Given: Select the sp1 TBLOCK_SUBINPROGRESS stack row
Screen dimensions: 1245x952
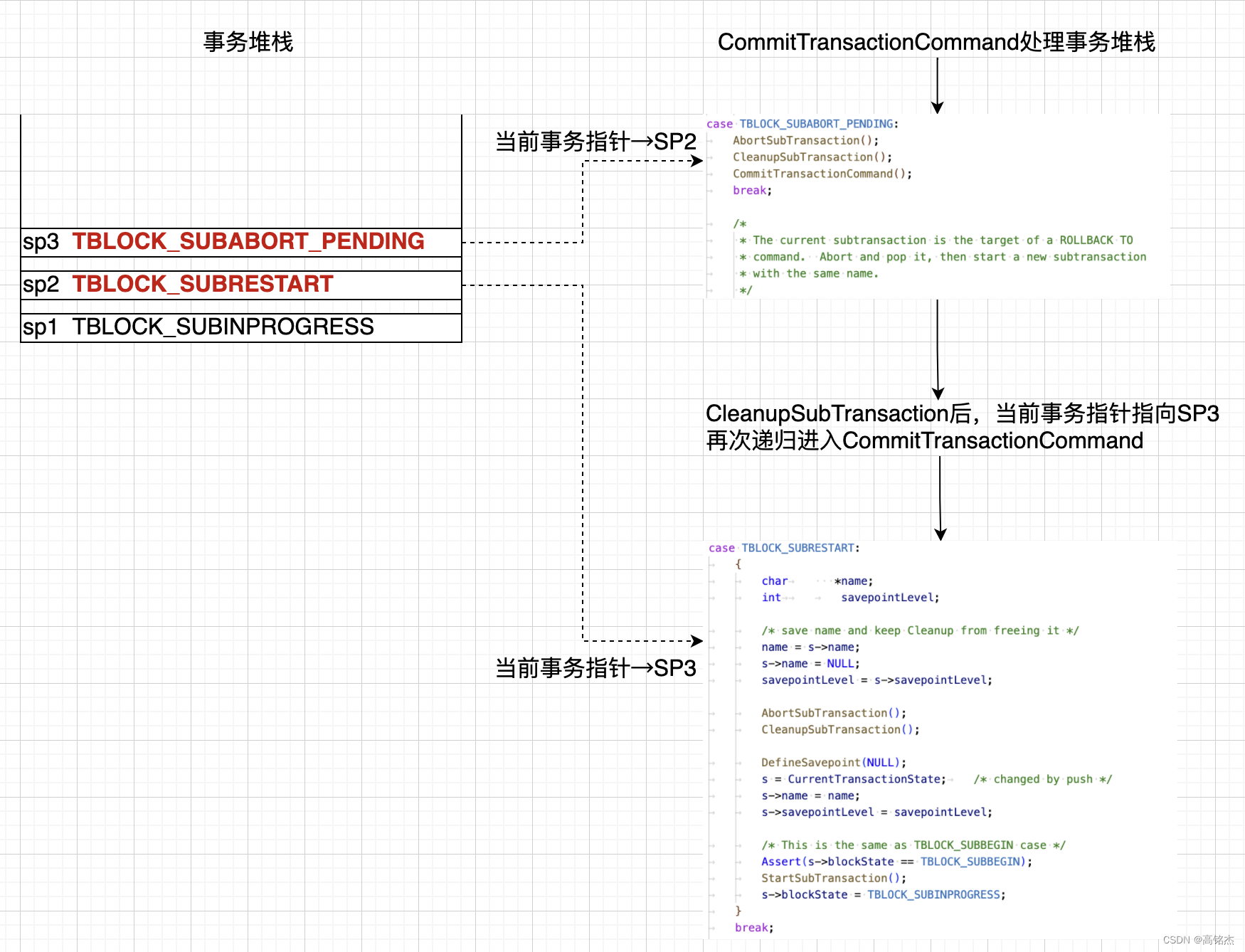Looking at the screenshot, I should coord(241,327).
